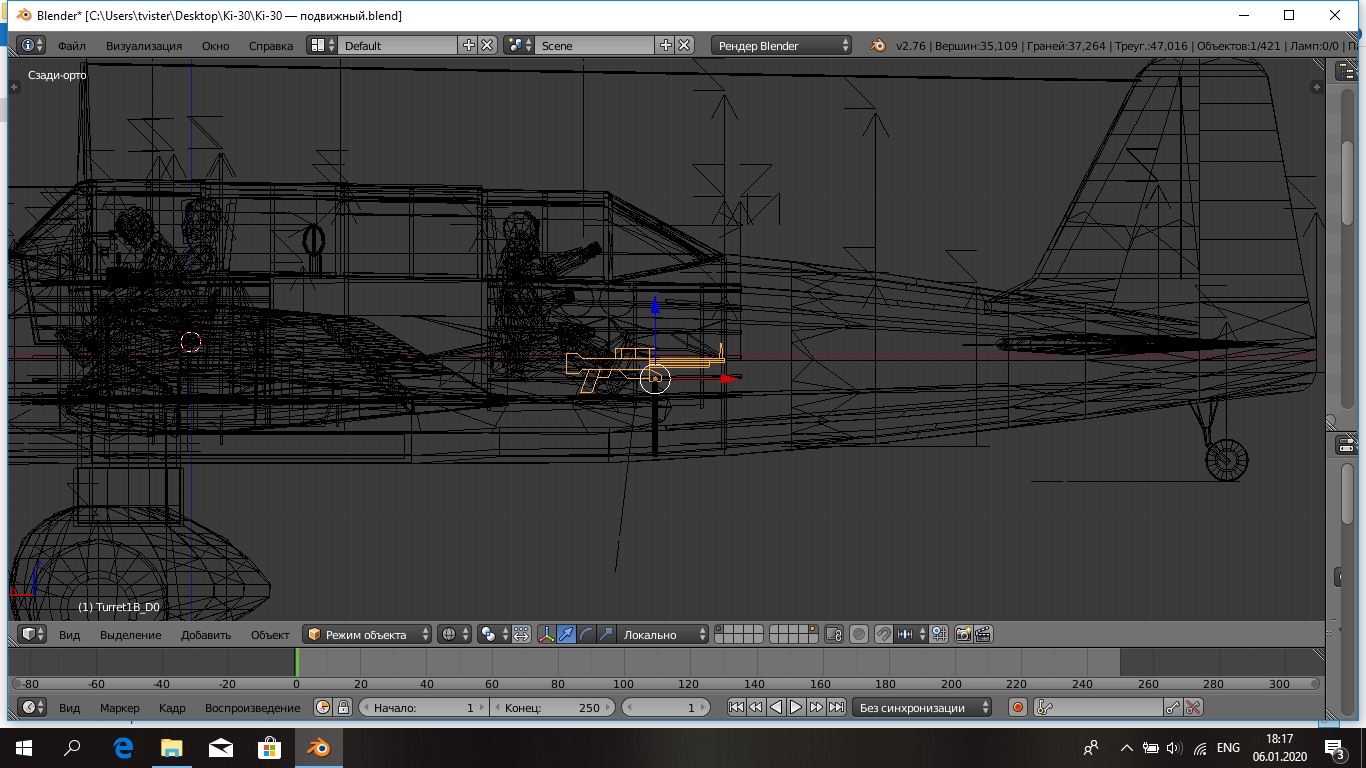Open the Файл menu
Viewport: 1366px width, 768px height.
coord(71,45)
